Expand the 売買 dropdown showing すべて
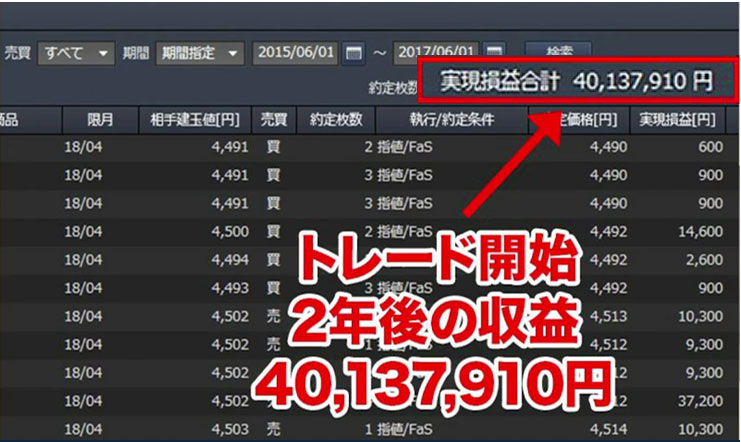The width and height of the screenshot is (741, 442). click(75, 52)
